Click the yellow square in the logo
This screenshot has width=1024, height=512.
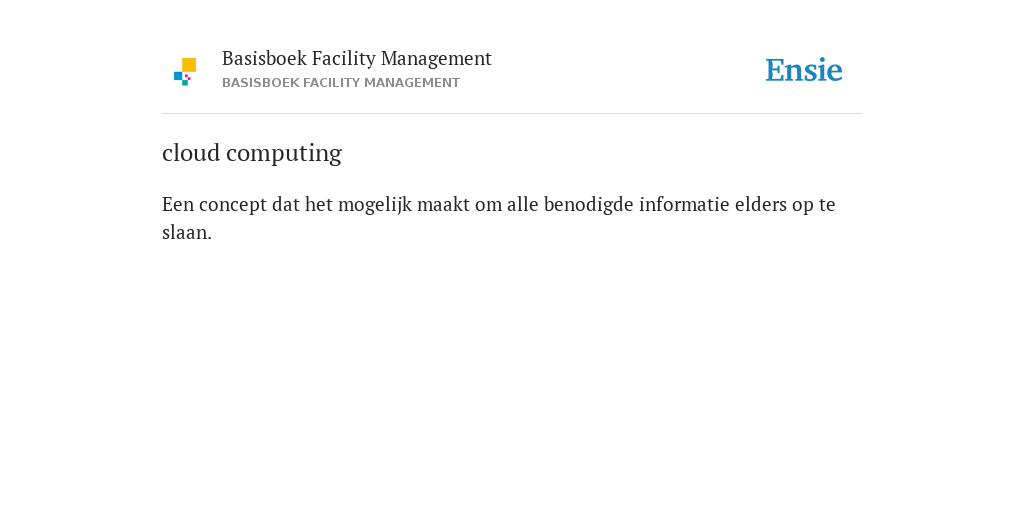(189, 65)
